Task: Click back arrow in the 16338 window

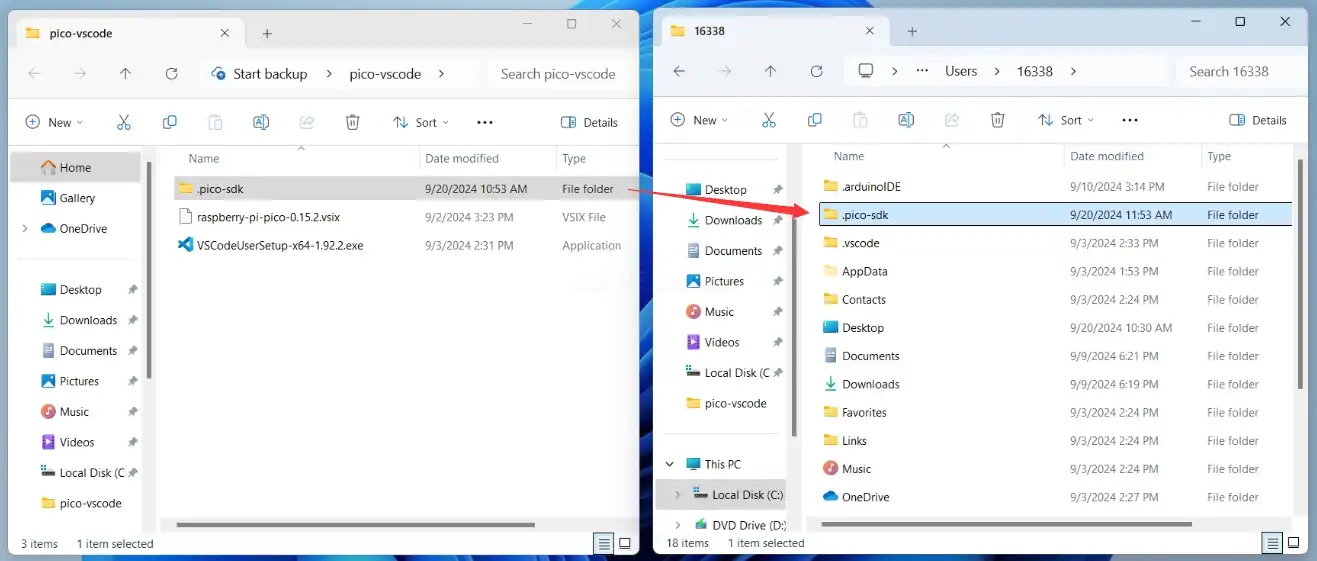Action: point(679,71)
